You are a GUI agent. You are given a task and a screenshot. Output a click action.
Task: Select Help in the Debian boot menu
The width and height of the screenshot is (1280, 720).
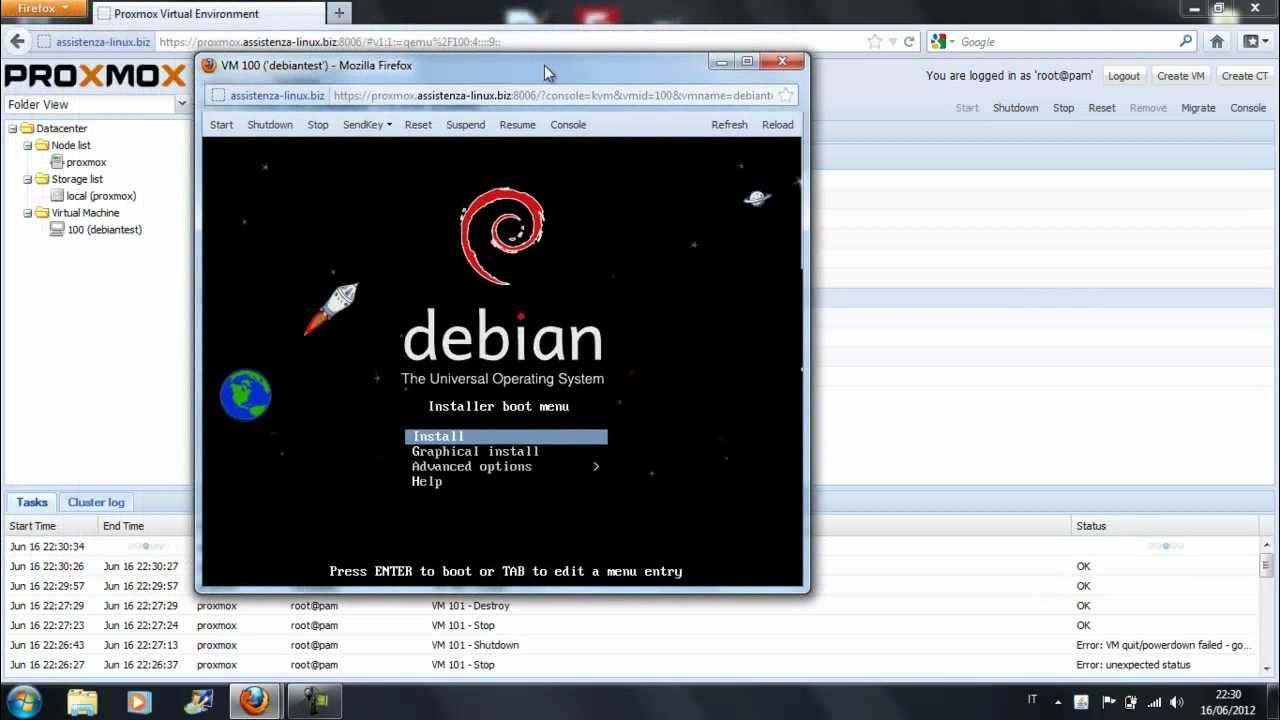pyautogui.click(x=426, y=482)
